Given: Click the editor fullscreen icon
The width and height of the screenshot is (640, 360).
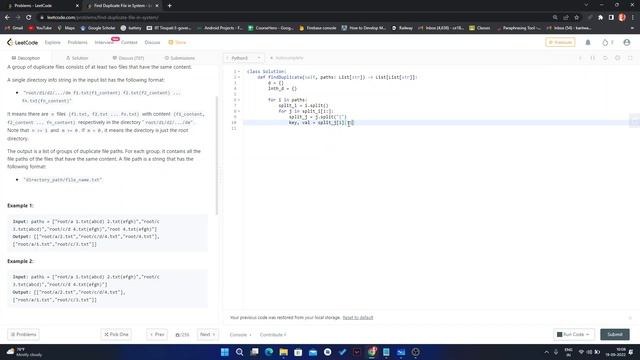Looking at the screenshot, I should 630,58.
